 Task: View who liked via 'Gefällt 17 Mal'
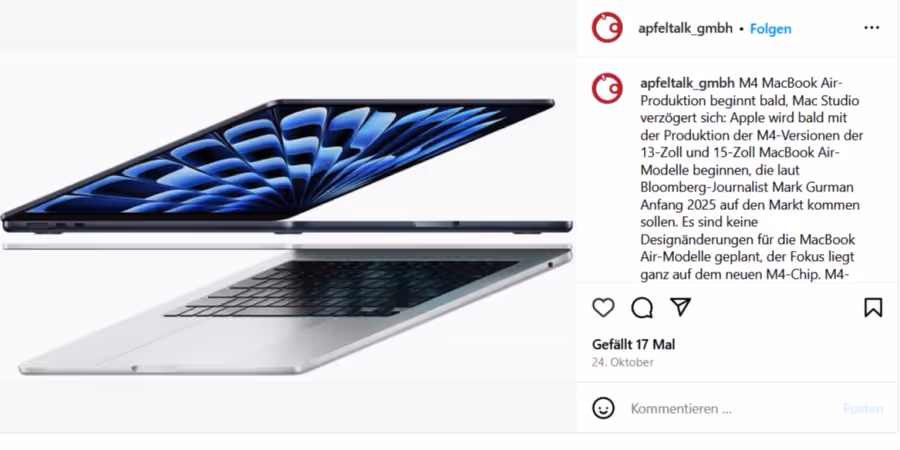(634, 344)
